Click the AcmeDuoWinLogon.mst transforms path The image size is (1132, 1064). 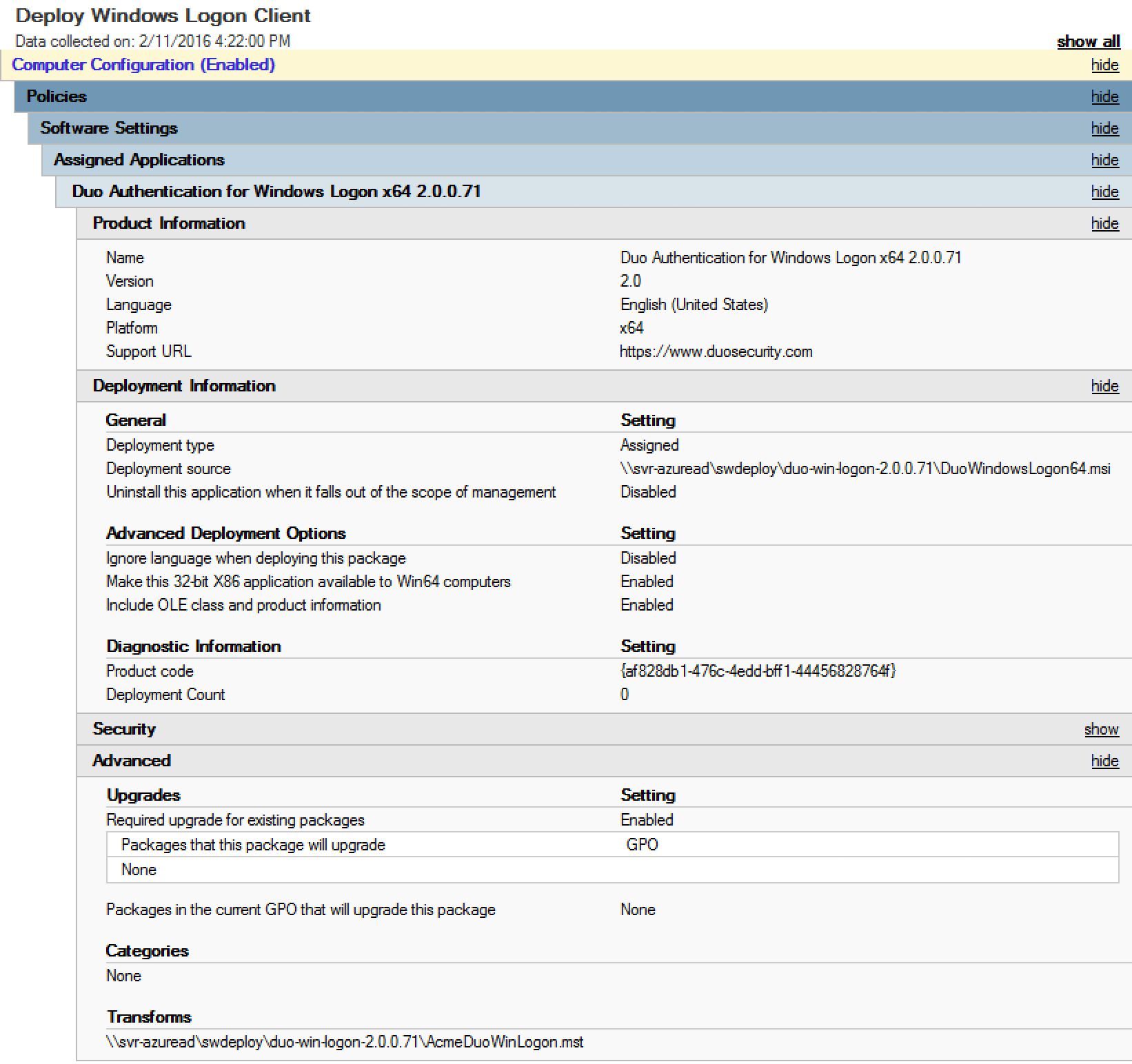pyautogui.click(x=344, y=1042)
